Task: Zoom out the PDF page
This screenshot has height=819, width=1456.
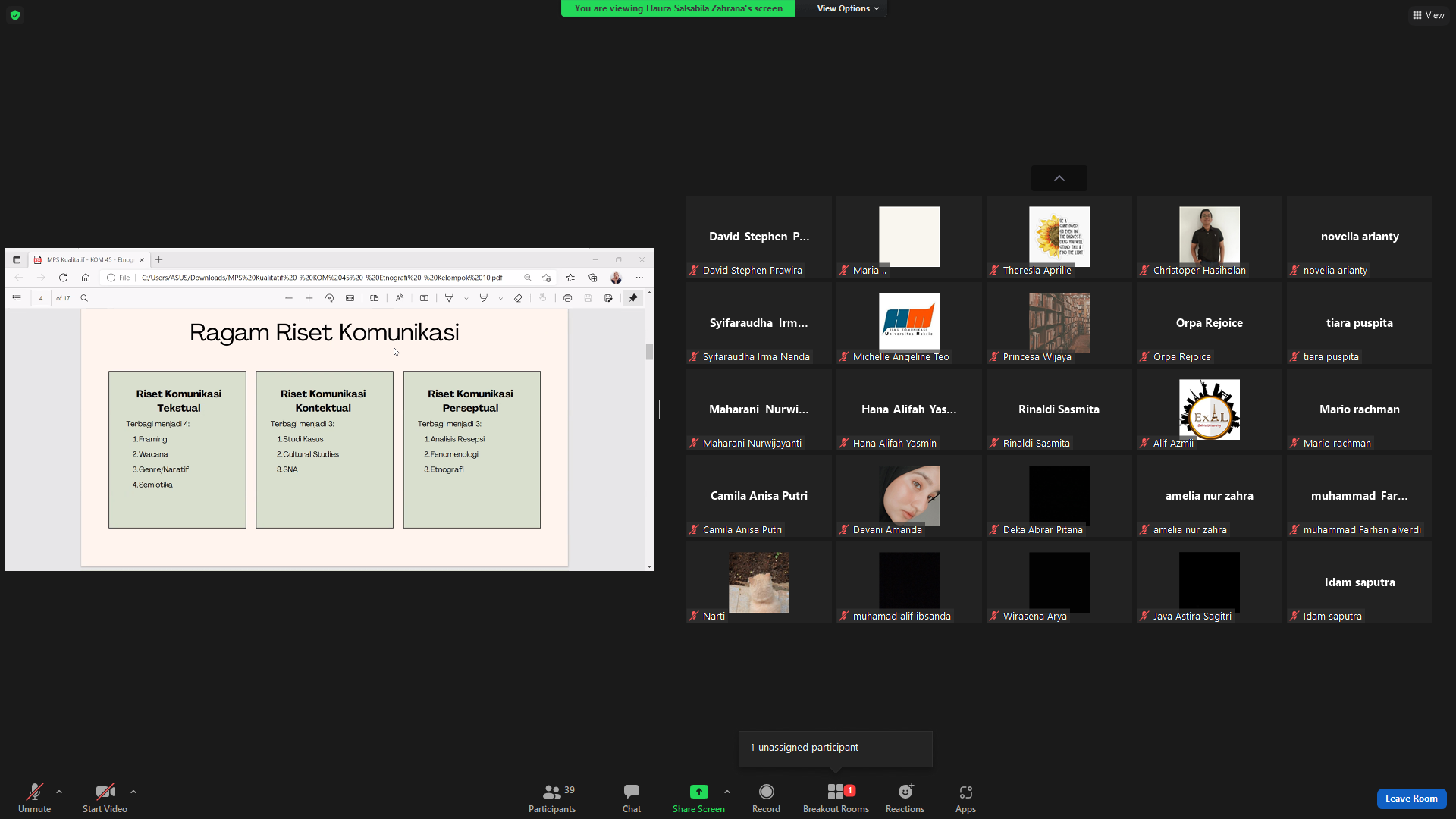Action: pyautogui.click(x=288, y=298)
